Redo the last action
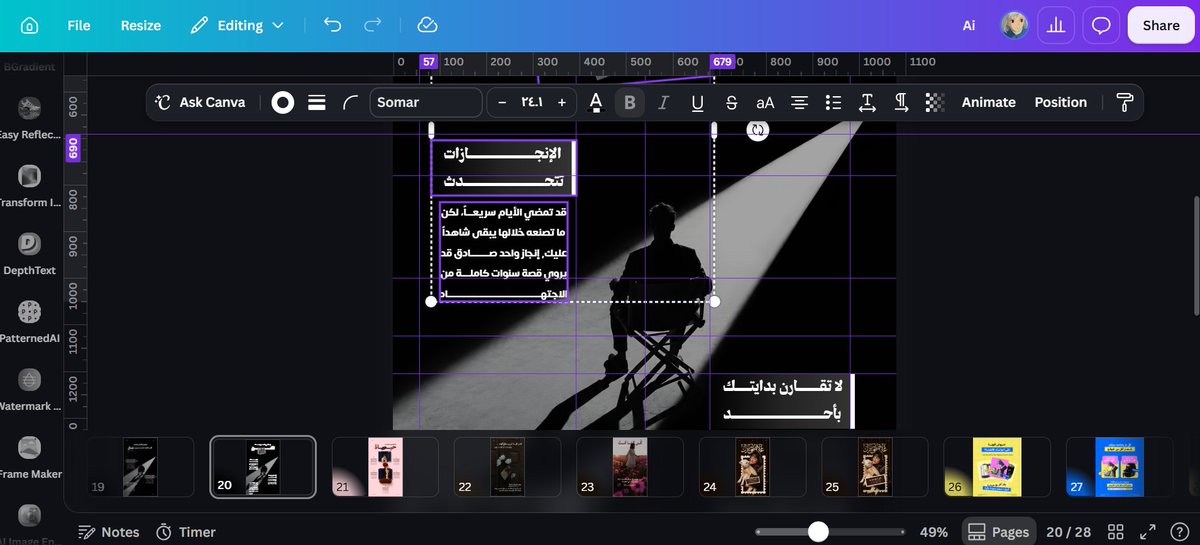This screenshot has width=1200, height=545. coord(373,26)
